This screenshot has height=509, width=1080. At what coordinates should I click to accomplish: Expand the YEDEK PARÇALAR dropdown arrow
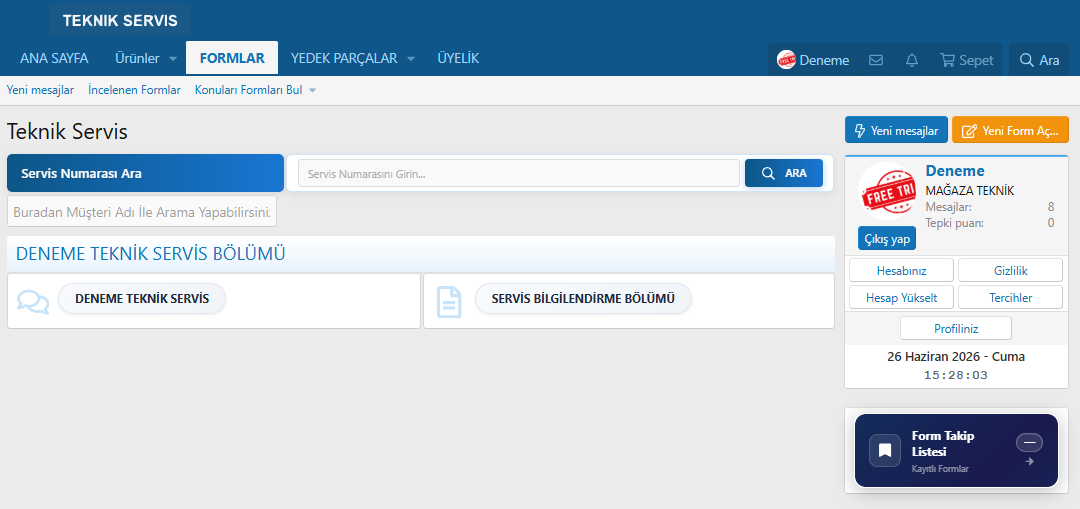click(x=411, y=59)
